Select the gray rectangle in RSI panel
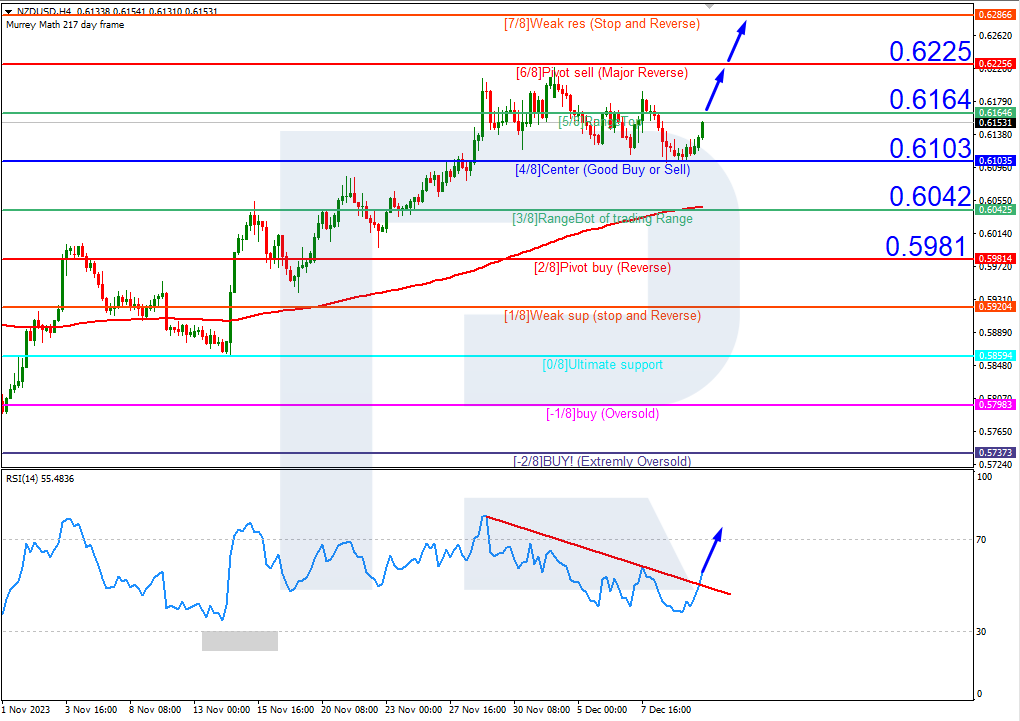This screenshot has width=1020, height=721. pyautogui.click(x=240, y=640)
